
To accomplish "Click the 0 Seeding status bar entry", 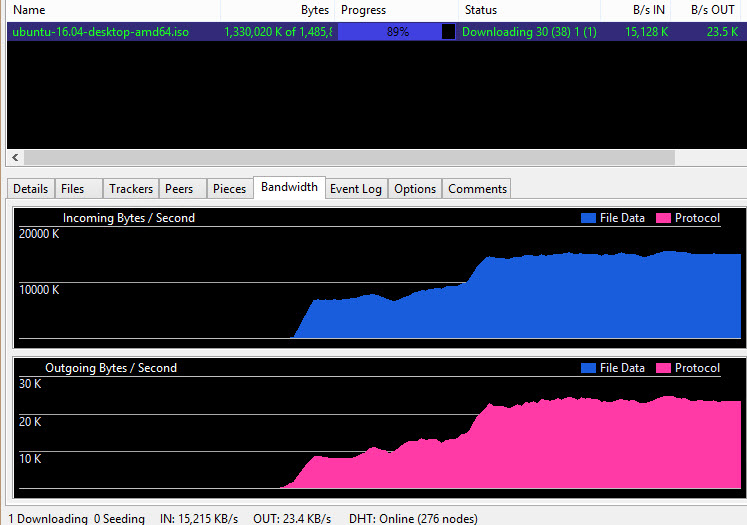I will pyautogui.click(x=119, y=518).
